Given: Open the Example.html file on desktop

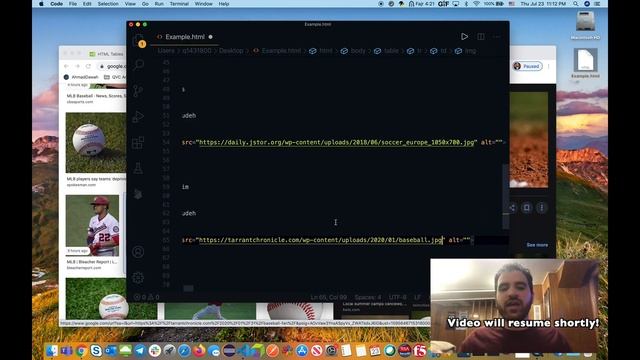Looking at the screenshot, I should click(585, 63).
